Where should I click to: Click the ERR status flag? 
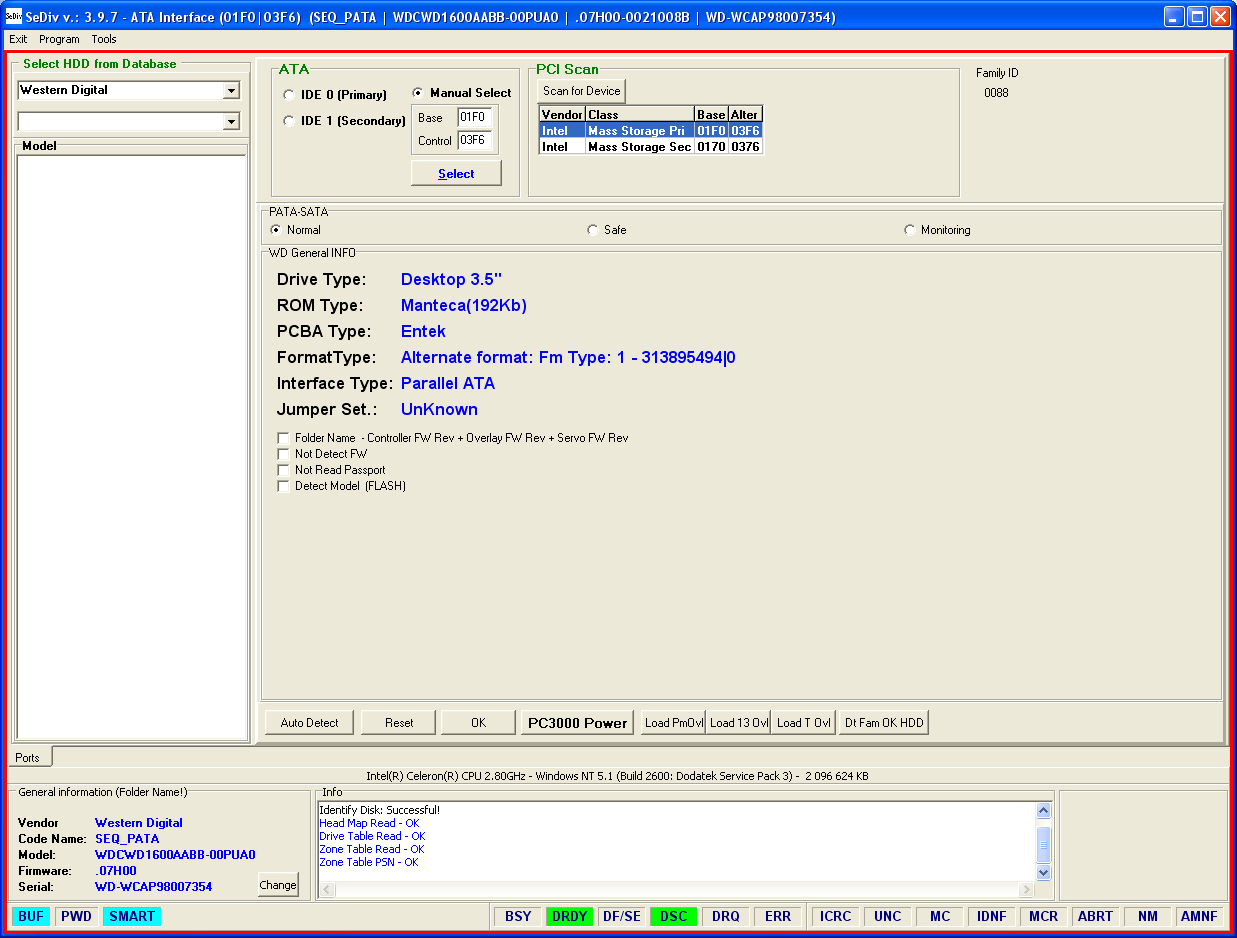[x=778, y=916]
